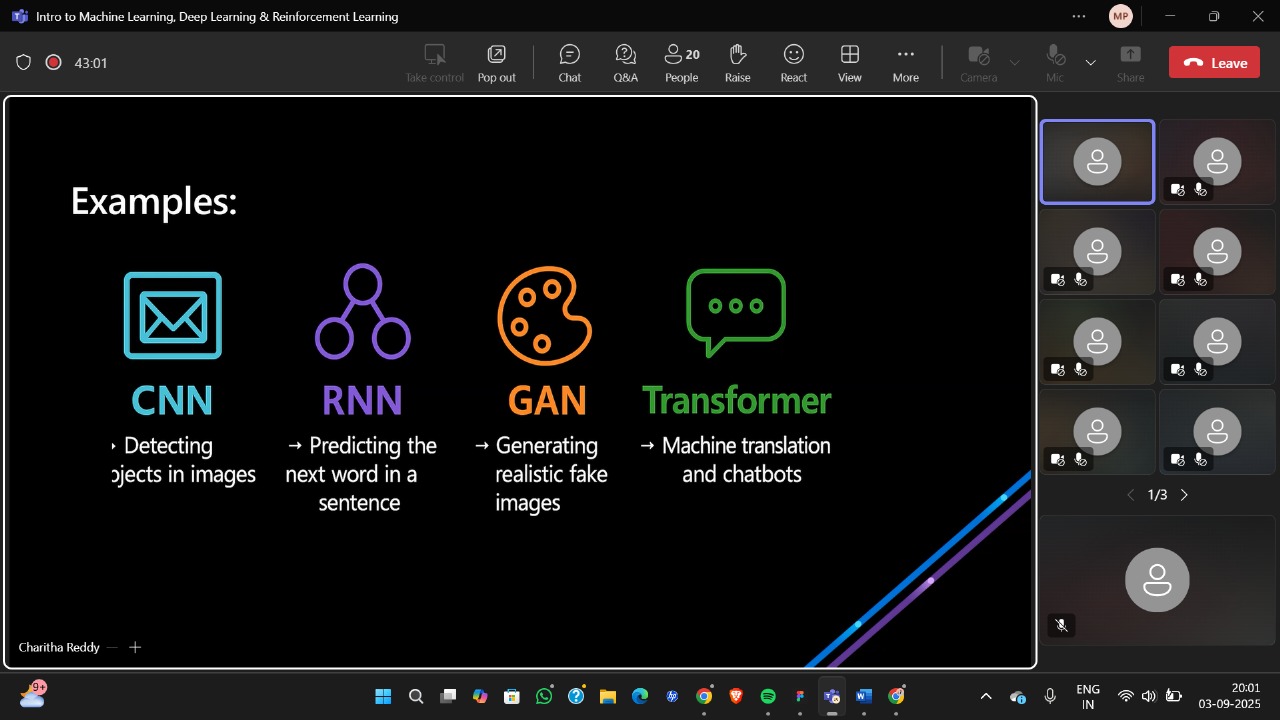Pop out the meeting window
Viewport: 1280px width, 720px height.
(x=496, y=62)
